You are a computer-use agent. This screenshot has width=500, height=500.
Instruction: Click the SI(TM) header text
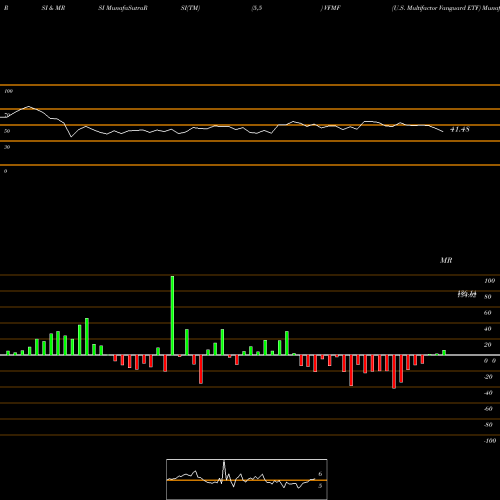coord(190,8)
